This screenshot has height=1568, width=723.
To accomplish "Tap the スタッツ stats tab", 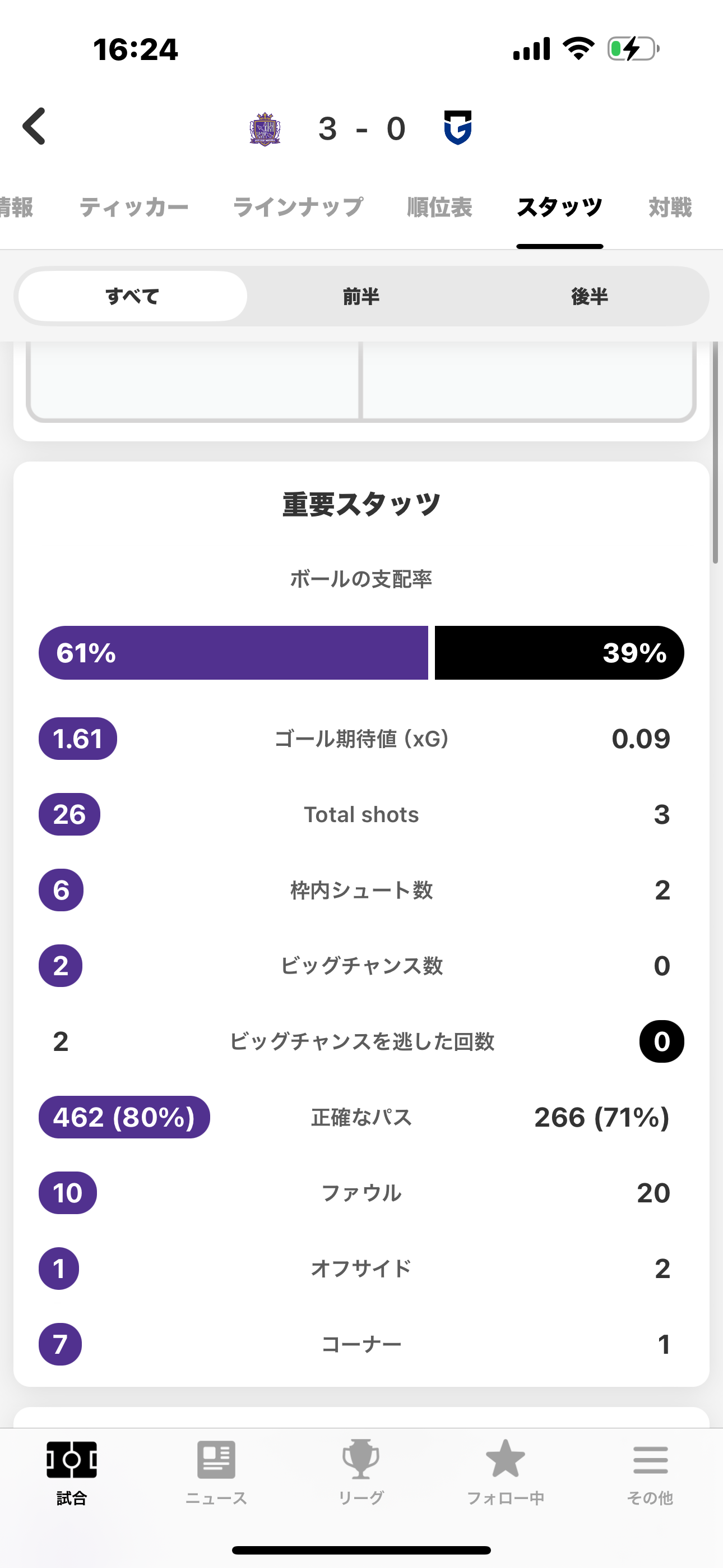I will click(x=559, y=207).
